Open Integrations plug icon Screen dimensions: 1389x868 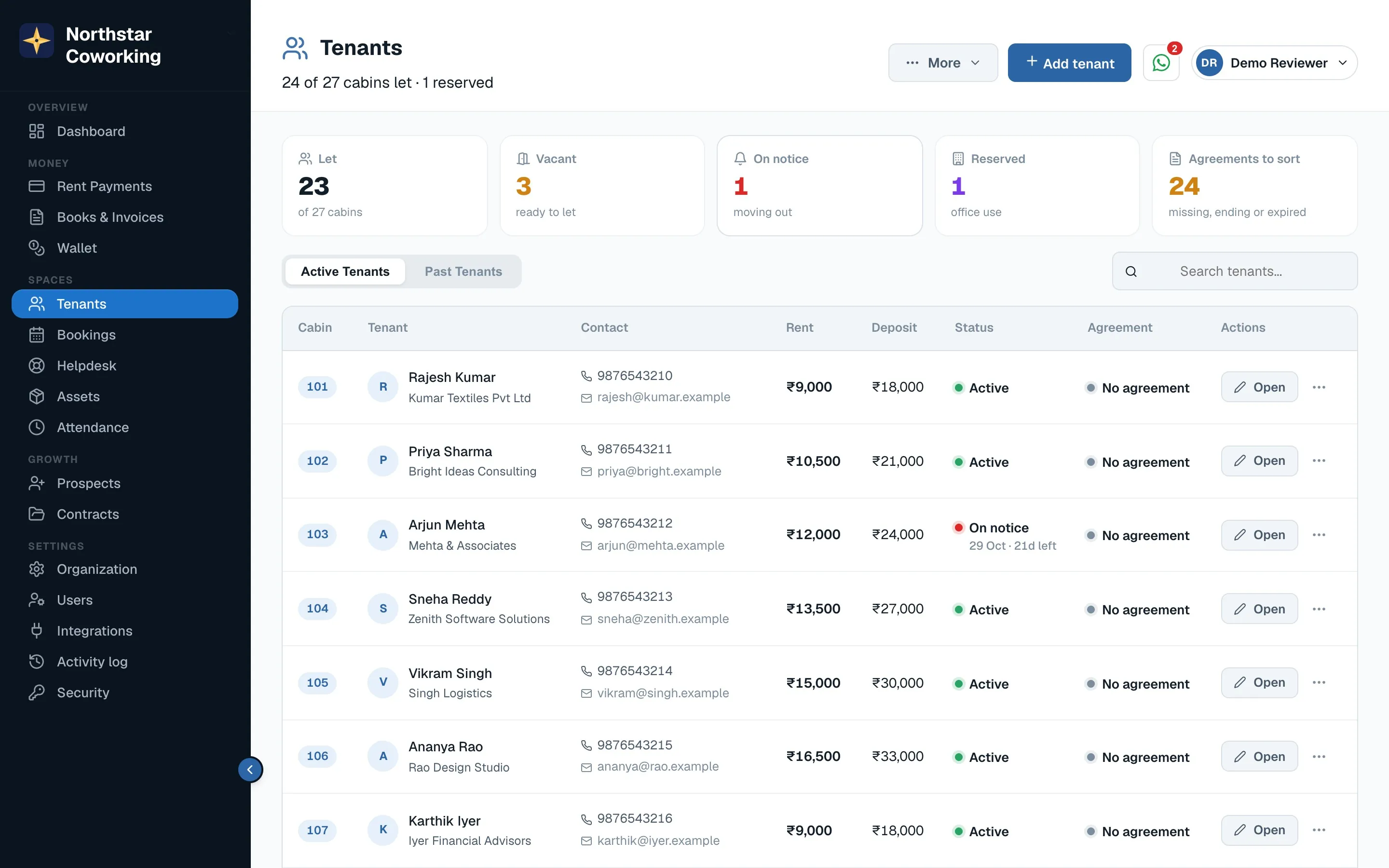[x=37, y=631]
